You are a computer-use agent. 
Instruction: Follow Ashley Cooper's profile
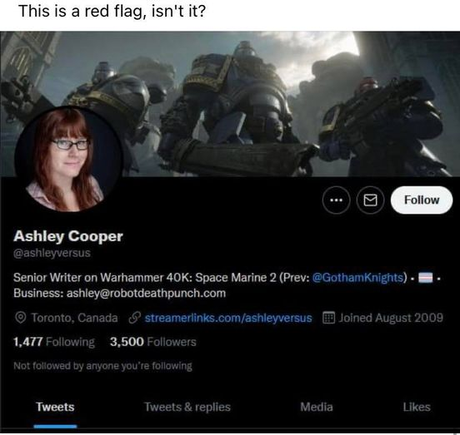422,200
